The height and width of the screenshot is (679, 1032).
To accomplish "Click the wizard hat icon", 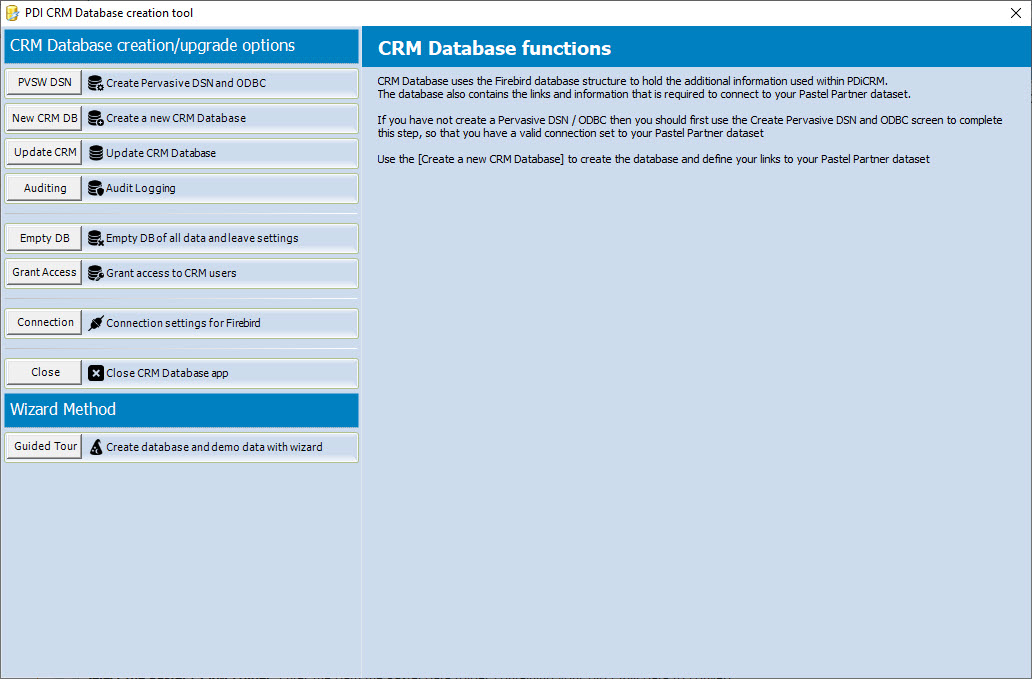I will [x=96, y=447].
